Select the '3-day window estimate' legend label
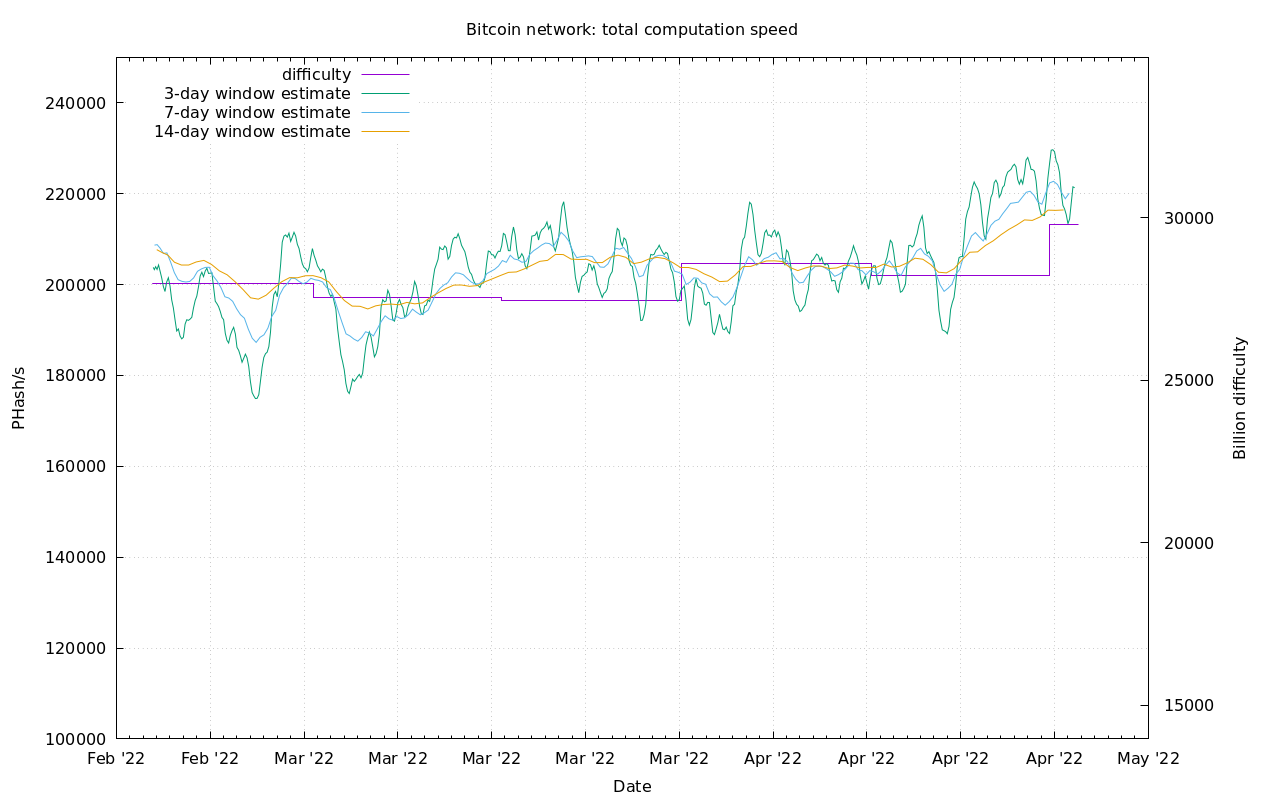Viewport: 1280px width, 800px height. point(257,94)
